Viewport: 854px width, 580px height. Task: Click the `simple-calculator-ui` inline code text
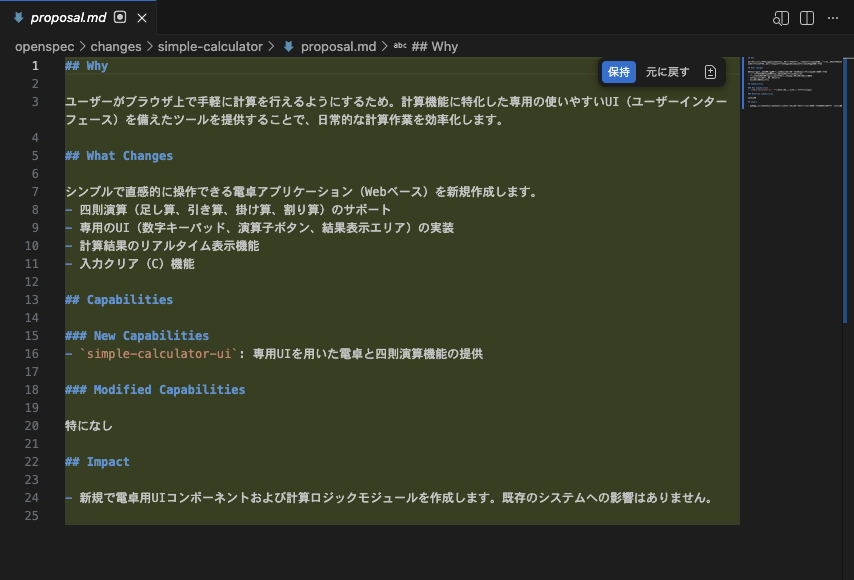click(158, 354)
